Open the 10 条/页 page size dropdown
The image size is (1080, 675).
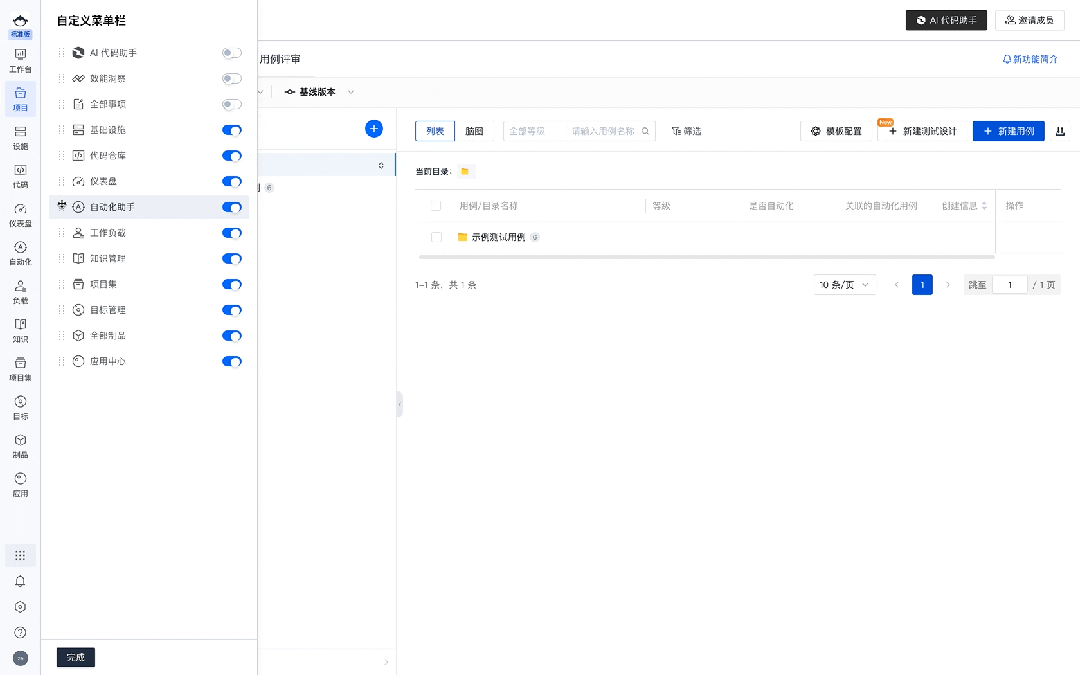pyautogui.click(x=844, y=284)
